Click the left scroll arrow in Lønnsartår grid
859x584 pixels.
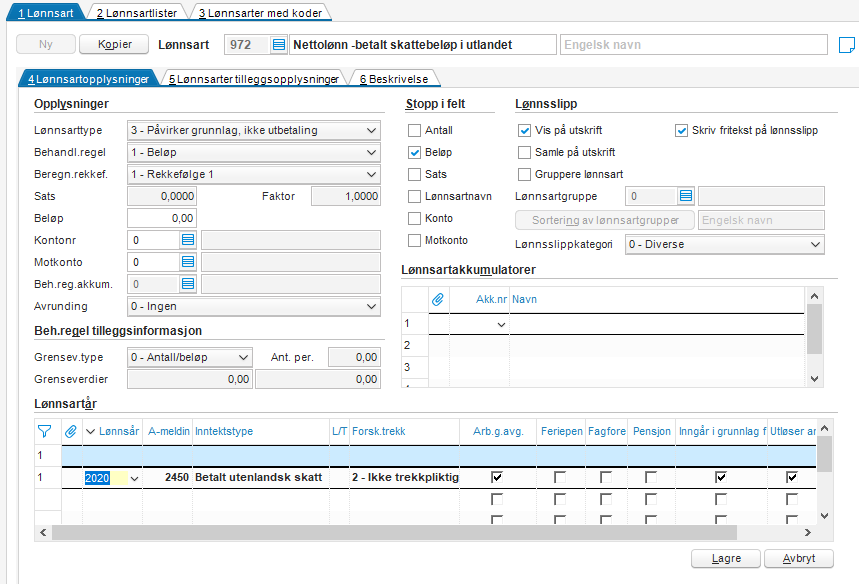pos(43,532)
